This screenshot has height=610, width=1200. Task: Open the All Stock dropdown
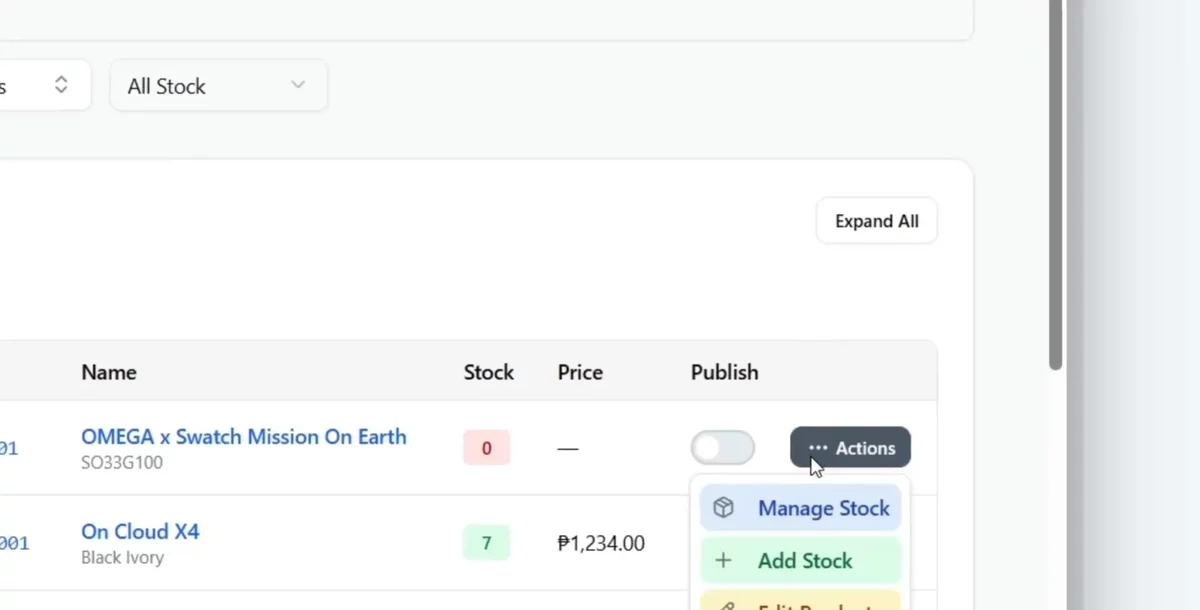tap(218, 86)
